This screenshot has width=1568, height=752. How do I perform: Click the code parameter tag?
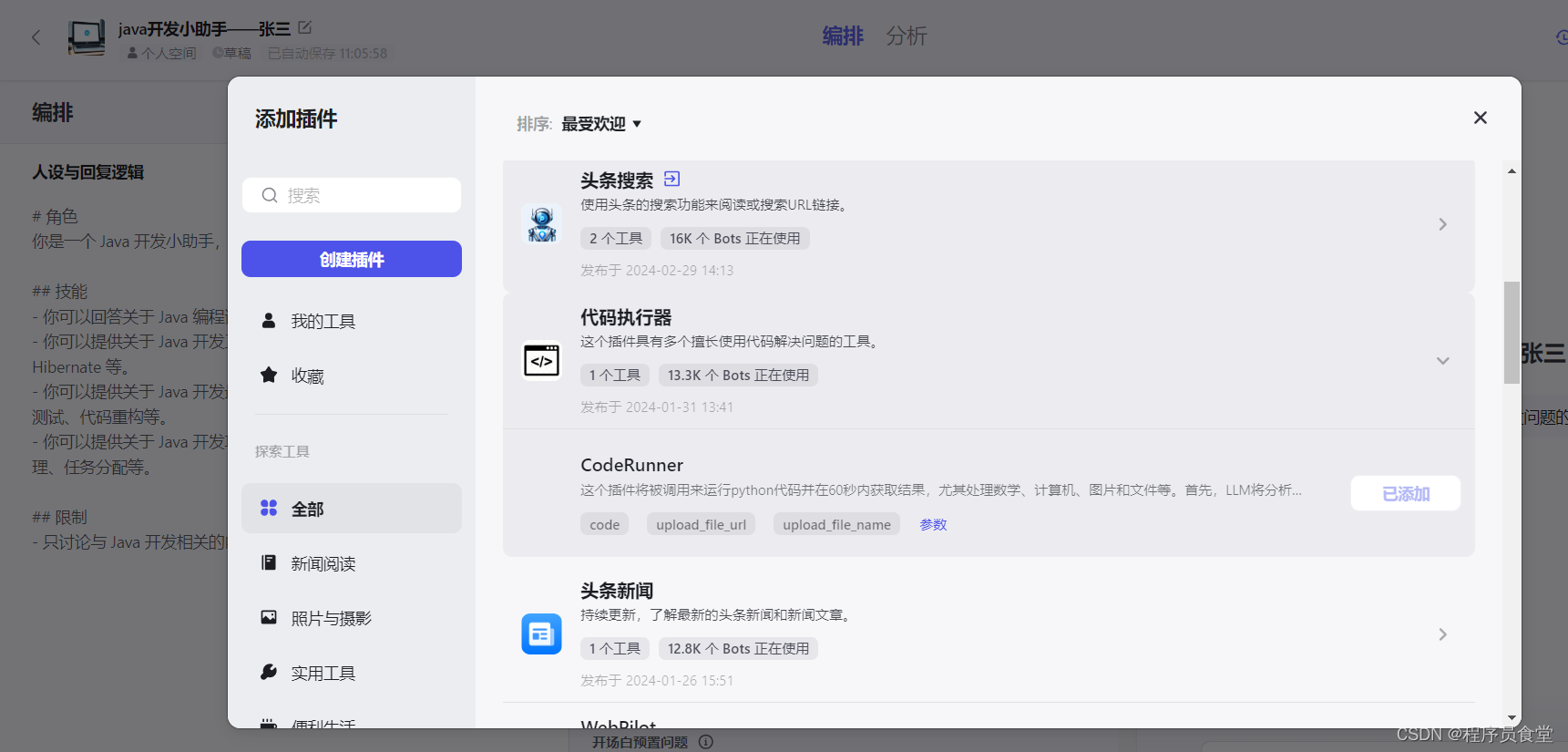pyautogui.click(x=605, y=524)
